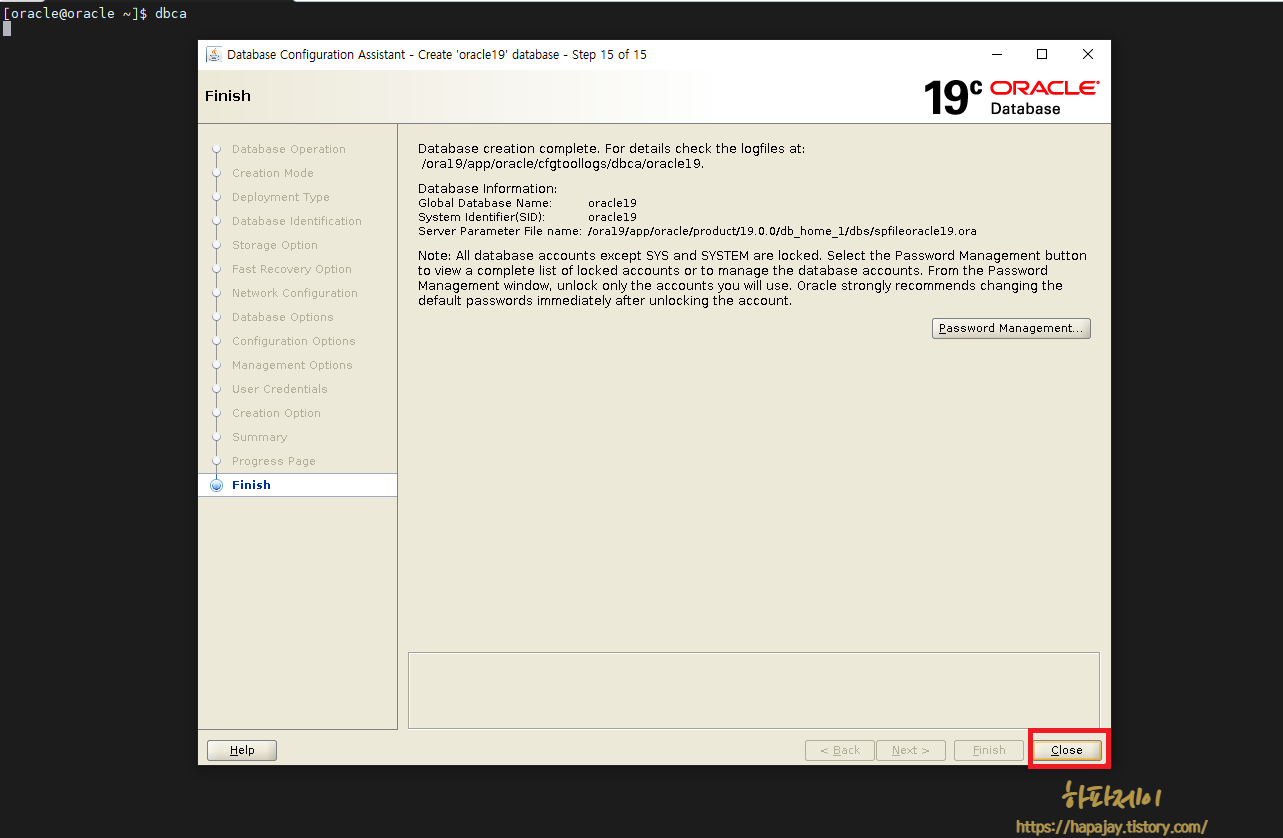
Task: Click the Java icon in title bar
Action: click(213, 54)
